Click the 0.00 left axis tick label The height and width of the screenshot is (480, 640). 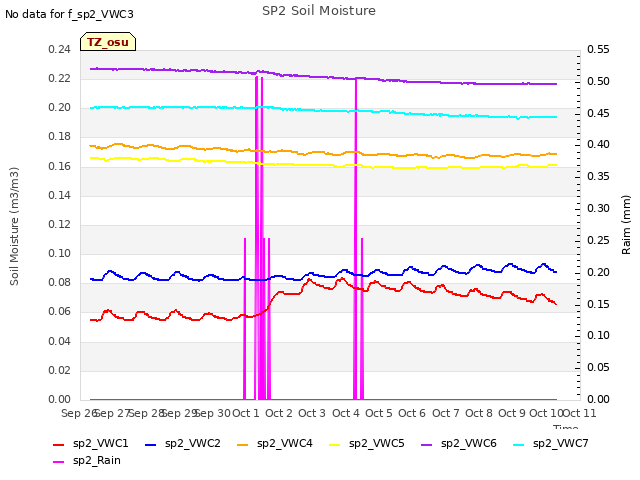pos(60,399)
